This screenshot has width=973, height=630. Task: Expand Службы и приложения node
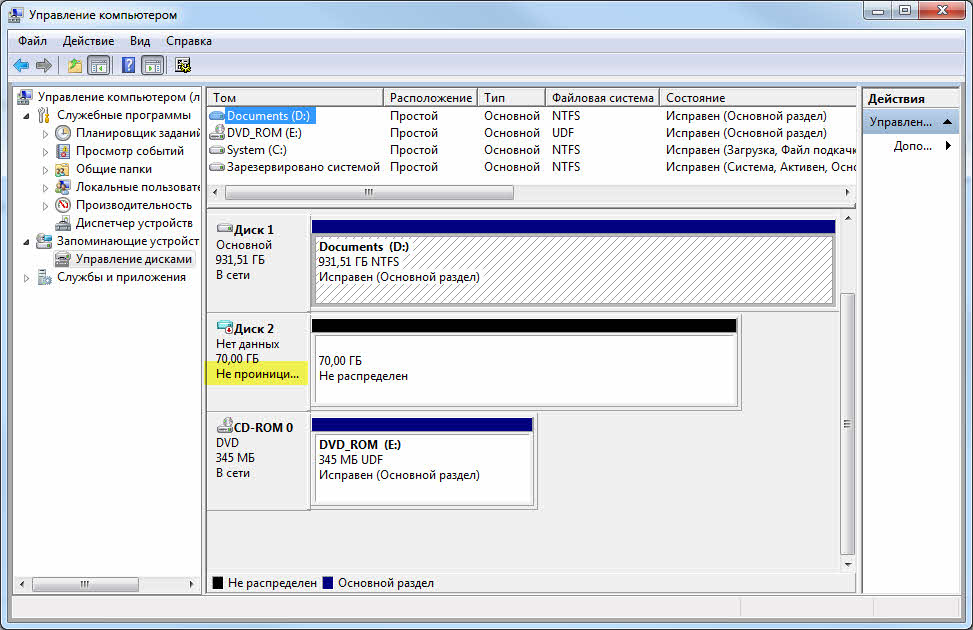pos(27,278)
